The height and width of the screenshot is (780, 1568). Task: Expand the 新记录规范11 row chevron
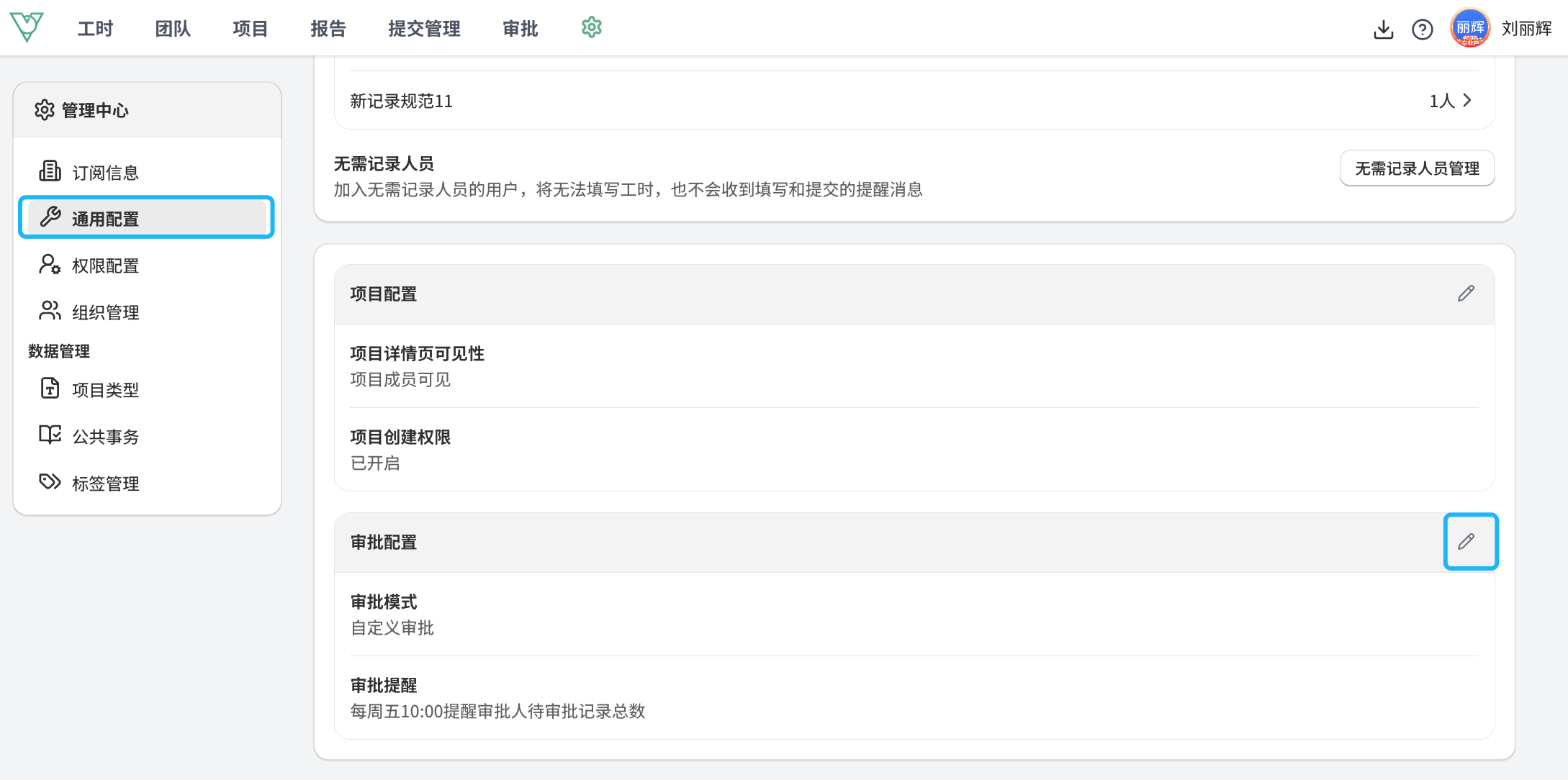pos(1466,101)
